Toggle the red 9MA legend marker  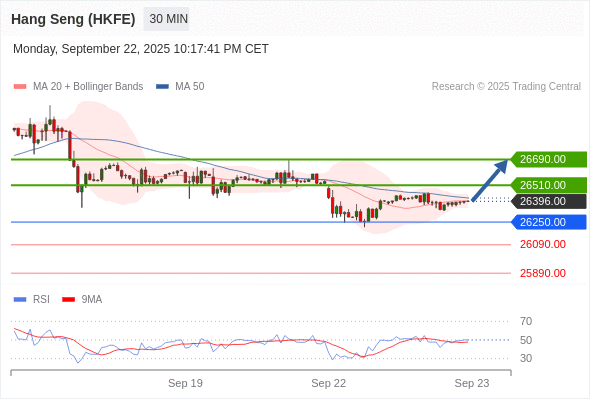click(68, 300)
